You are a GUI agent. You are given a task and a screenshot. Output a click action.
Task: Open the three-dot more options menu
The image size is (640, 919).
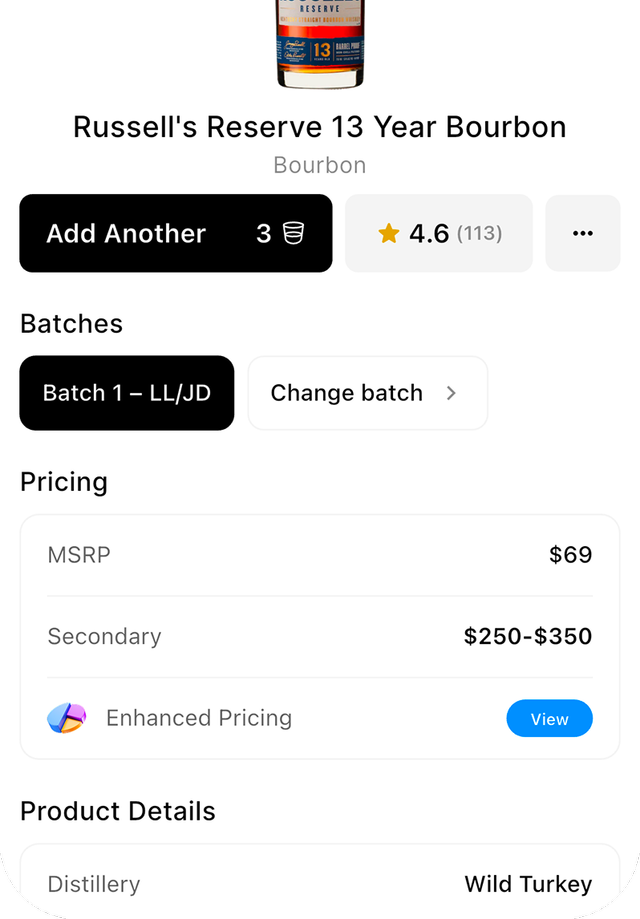click(582, 233)
